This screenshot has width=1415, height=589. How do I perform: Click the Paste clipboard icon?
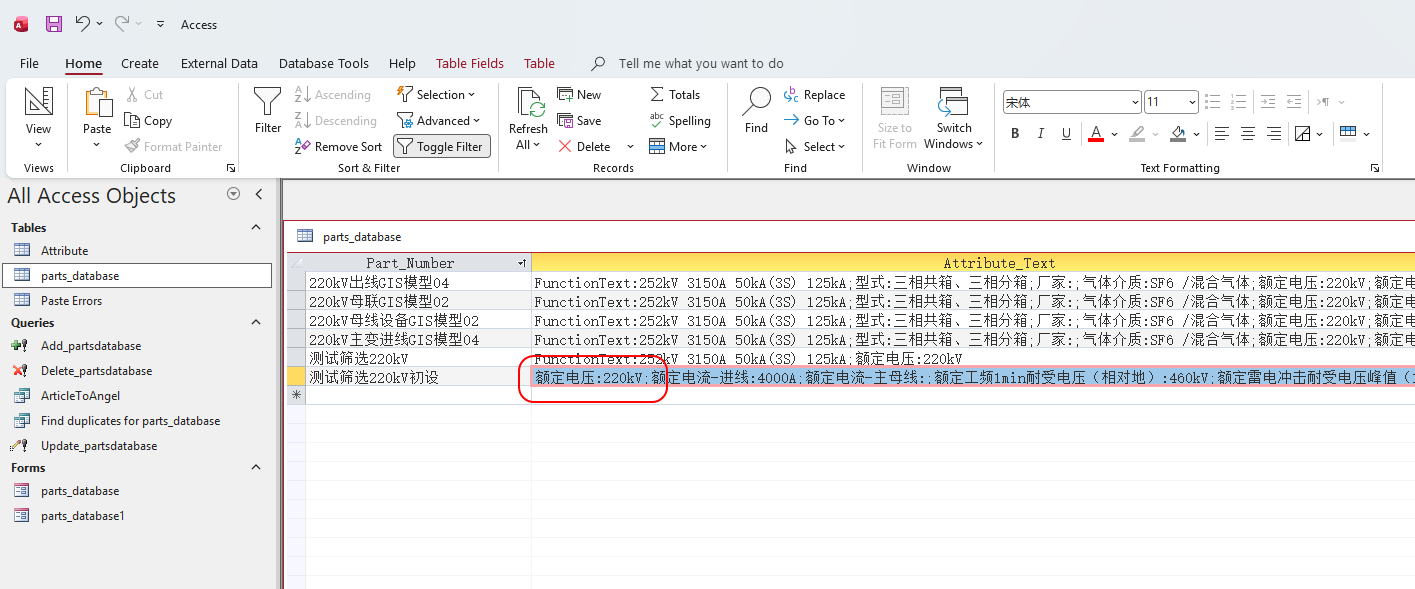[x=97, y=103]
